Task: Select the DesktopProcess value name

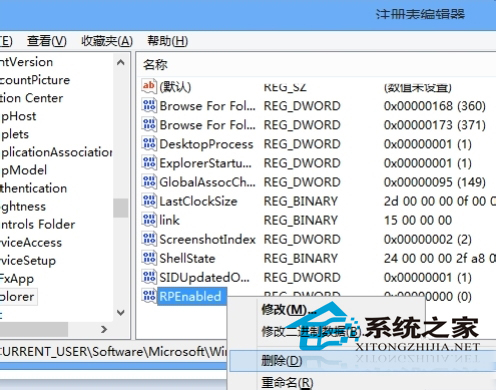Action: [x=206, y=144]
